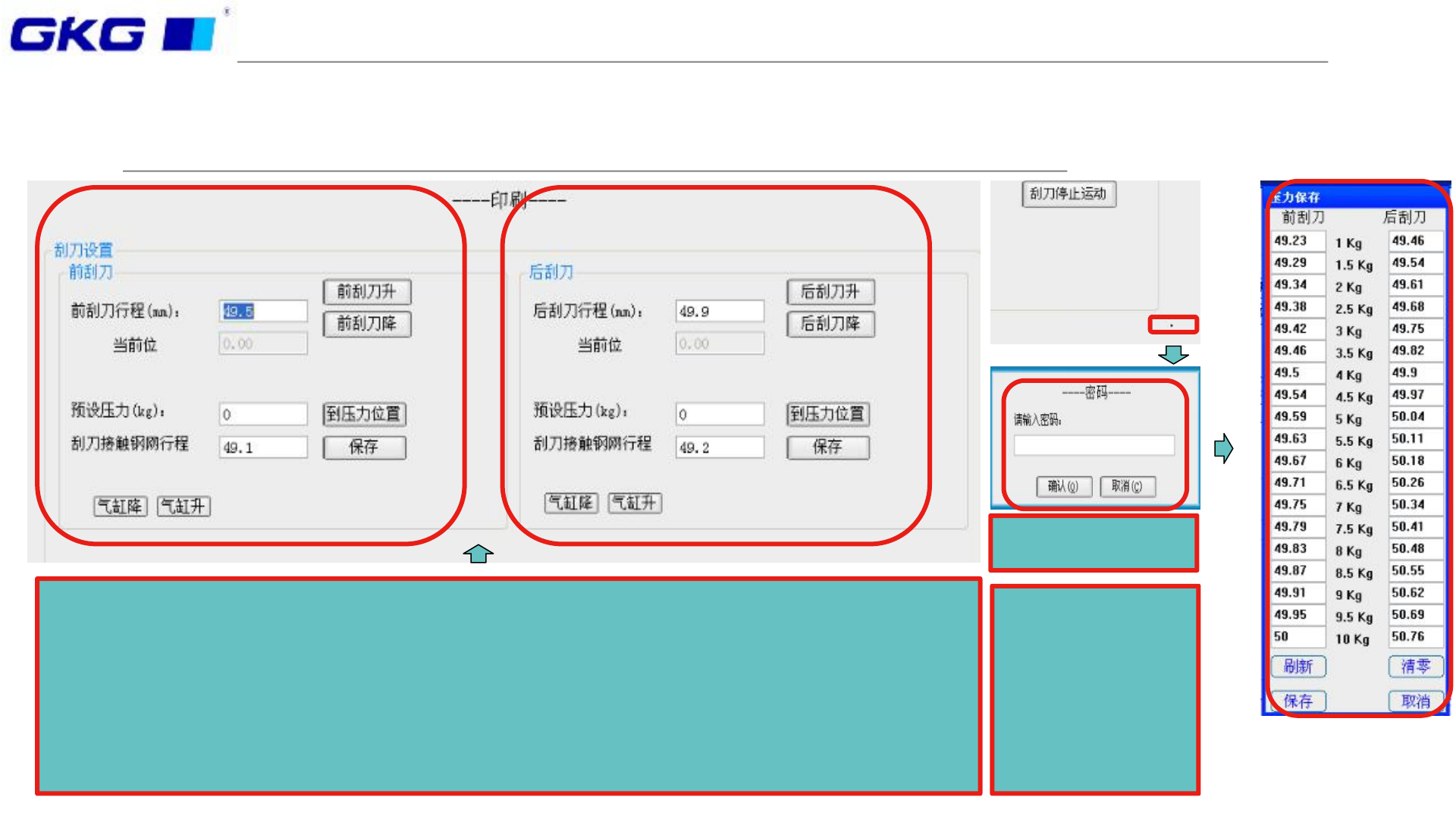This screenshot has height=819, width=1456.
Task: Save the front squeegee stencil stroke
Action: 364,447
